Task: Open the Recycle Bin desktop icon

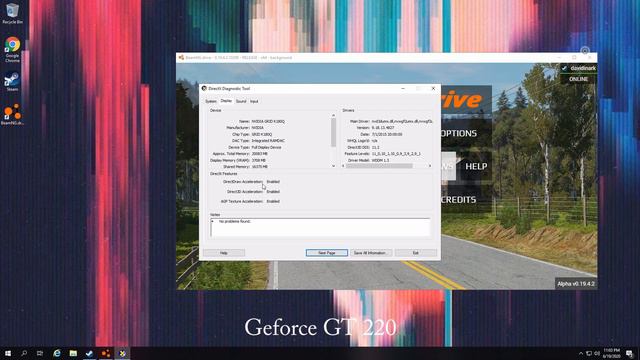Action: tap(12, 13)
